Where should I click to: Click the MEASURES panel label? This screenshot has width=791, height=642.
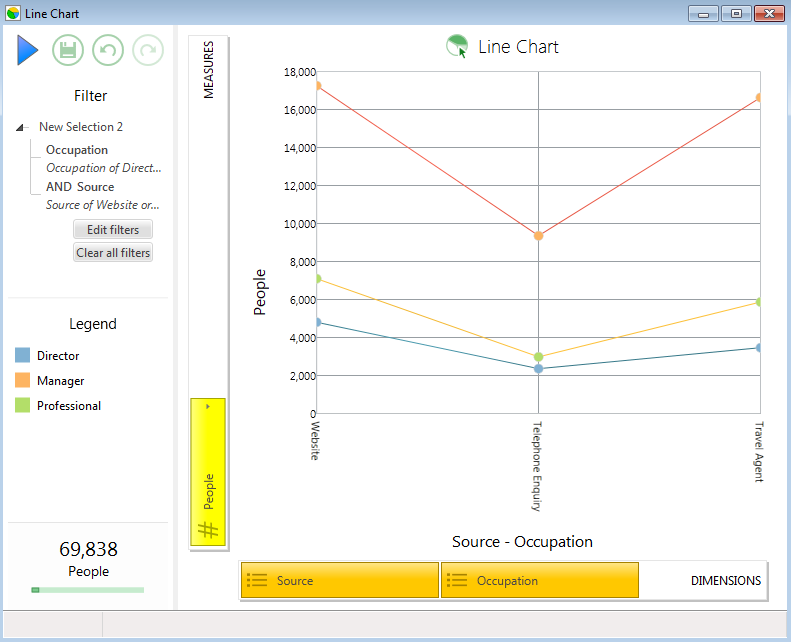pos(208,70)
